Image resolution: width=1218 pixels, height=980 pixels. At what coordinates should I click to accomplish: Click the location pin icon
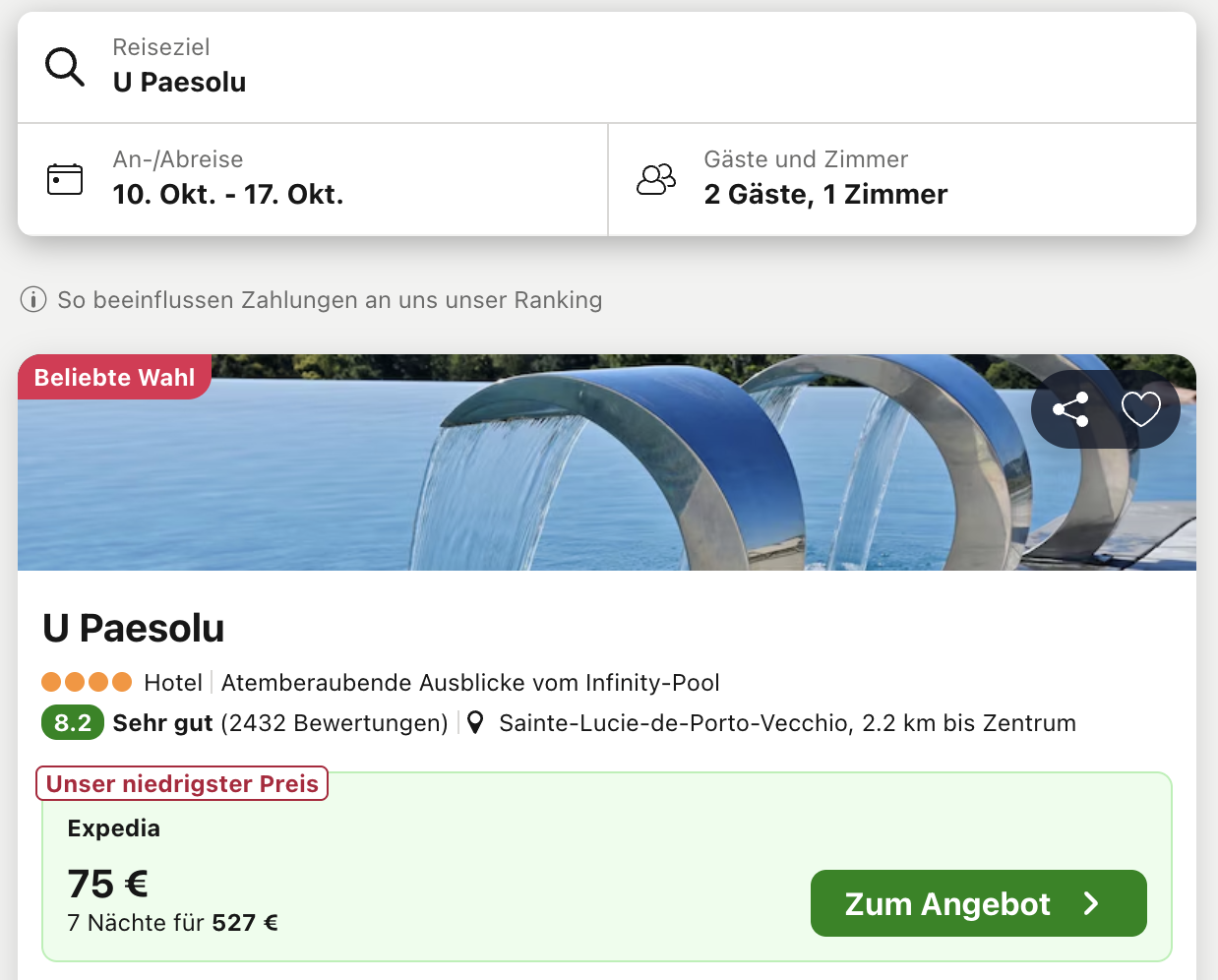point(475,723)
